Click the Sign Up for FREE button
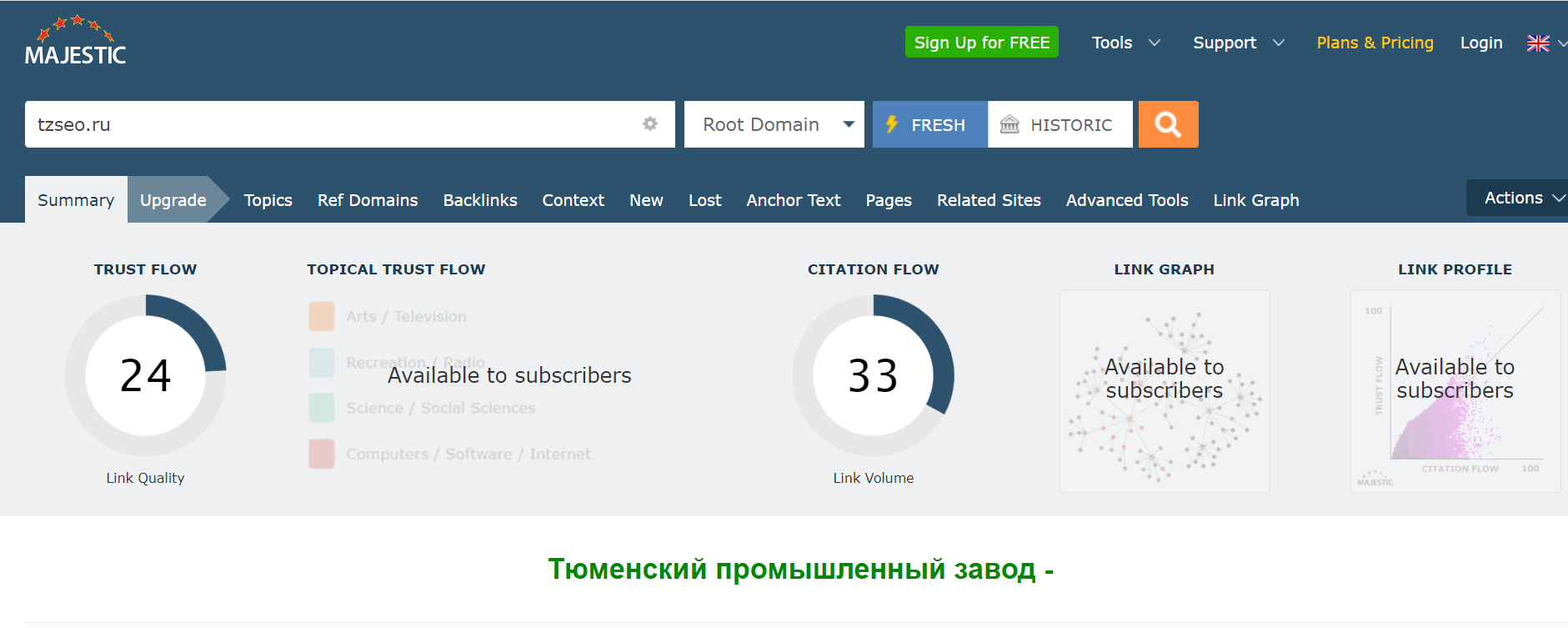 tap(981, 43)
